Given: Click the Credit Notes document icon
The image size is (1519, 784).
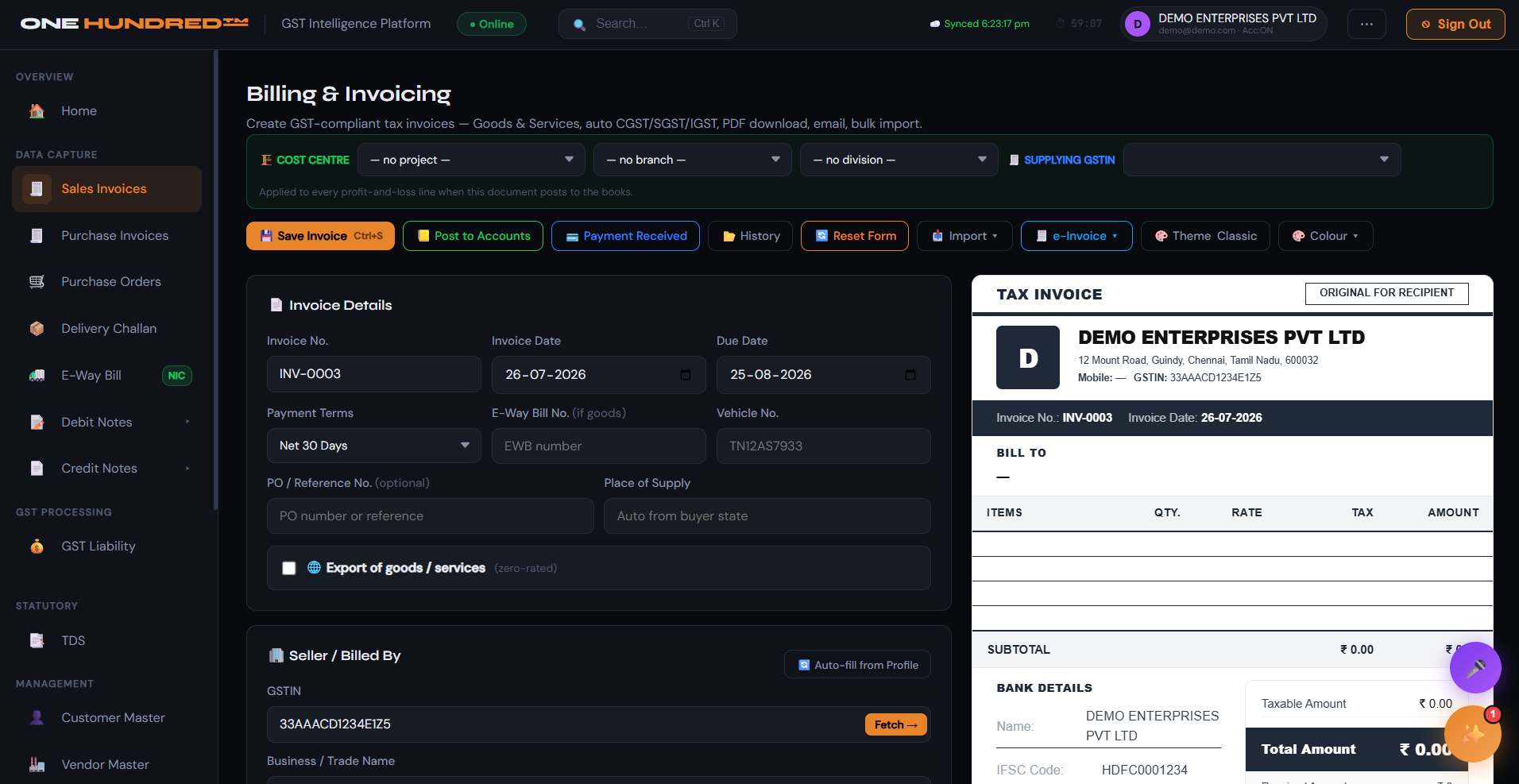Looking at the screenshot, I should (x=37, y=469).
